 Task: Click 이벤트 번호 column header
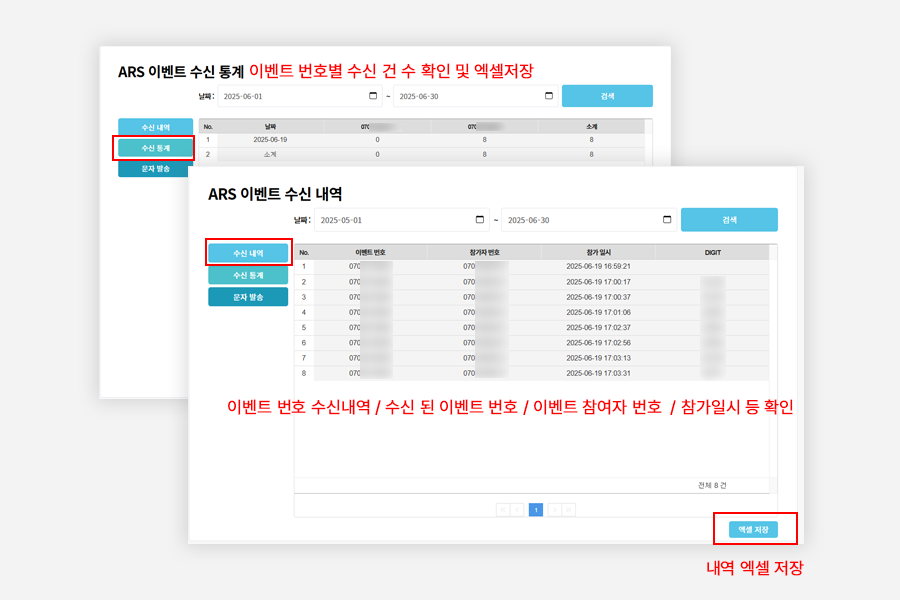[x=370, y=253]
